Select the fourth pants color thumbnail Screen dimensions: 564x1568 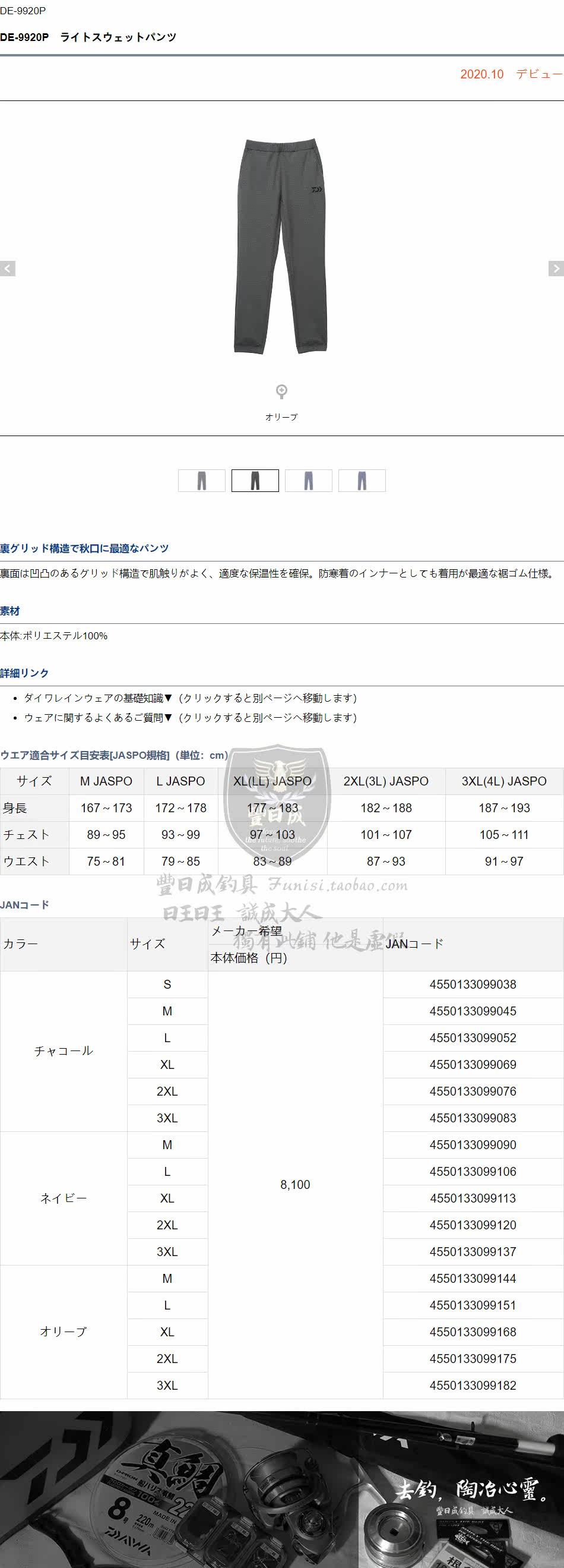362,480
